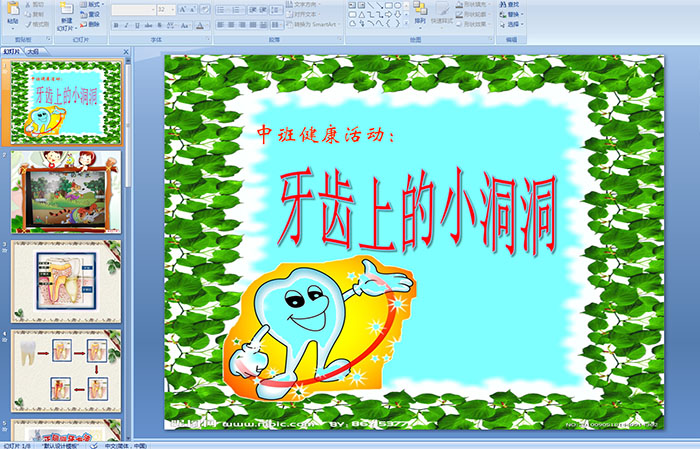
Task: Toggle Align Text Right
Action: (x=242, y=25)
